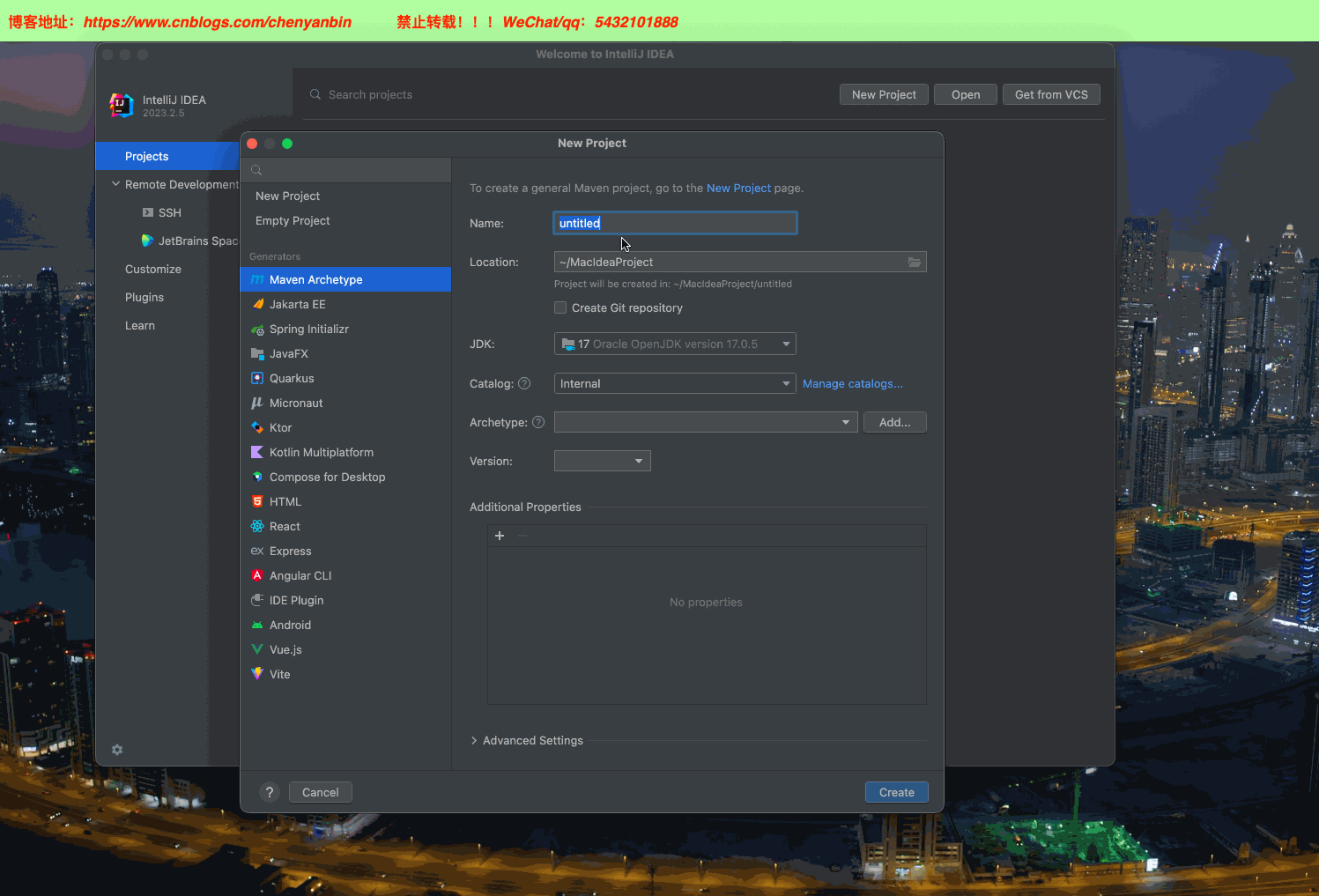Open the Version dropdown

tap(603, 461)
